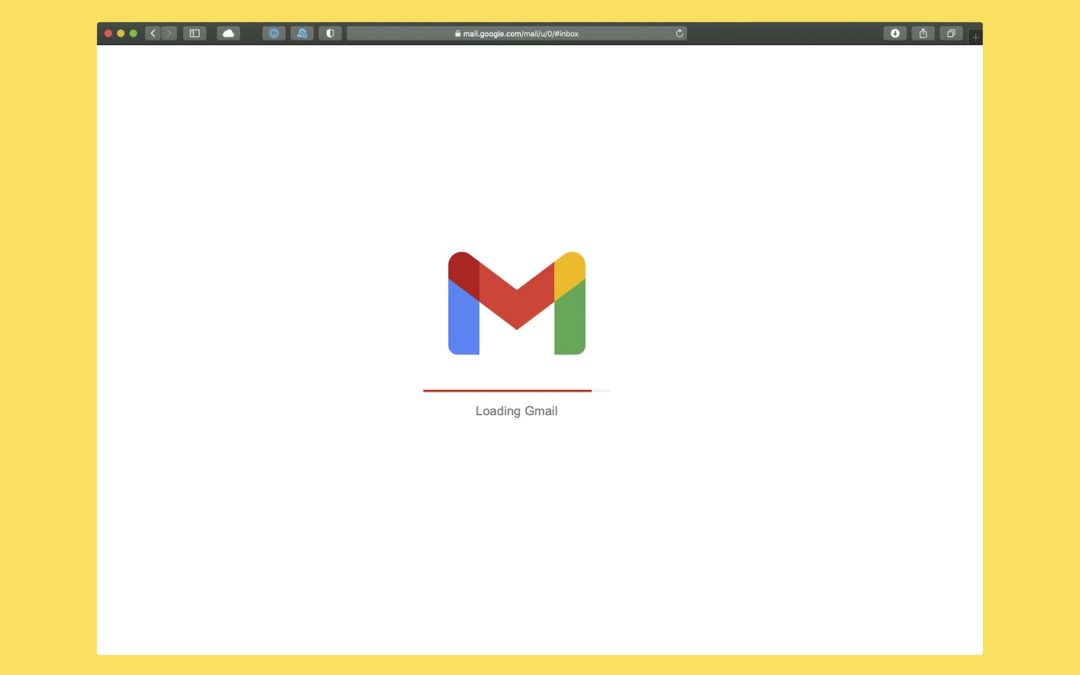1080x675 pixels.
Task: Open the Share menu
Action: 923,33
